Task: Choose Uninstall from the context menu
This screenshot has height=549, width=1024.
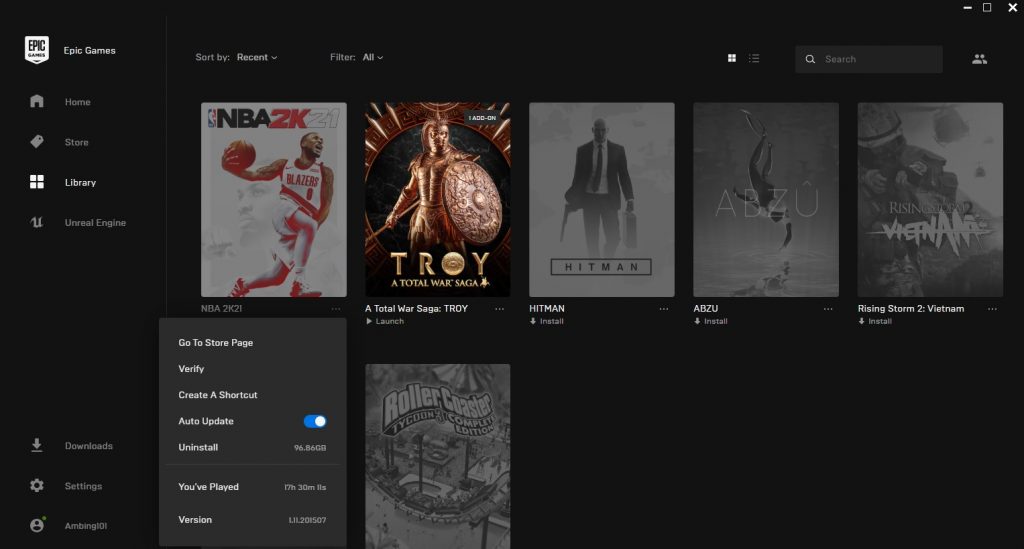Action: [x=198, y=447]
